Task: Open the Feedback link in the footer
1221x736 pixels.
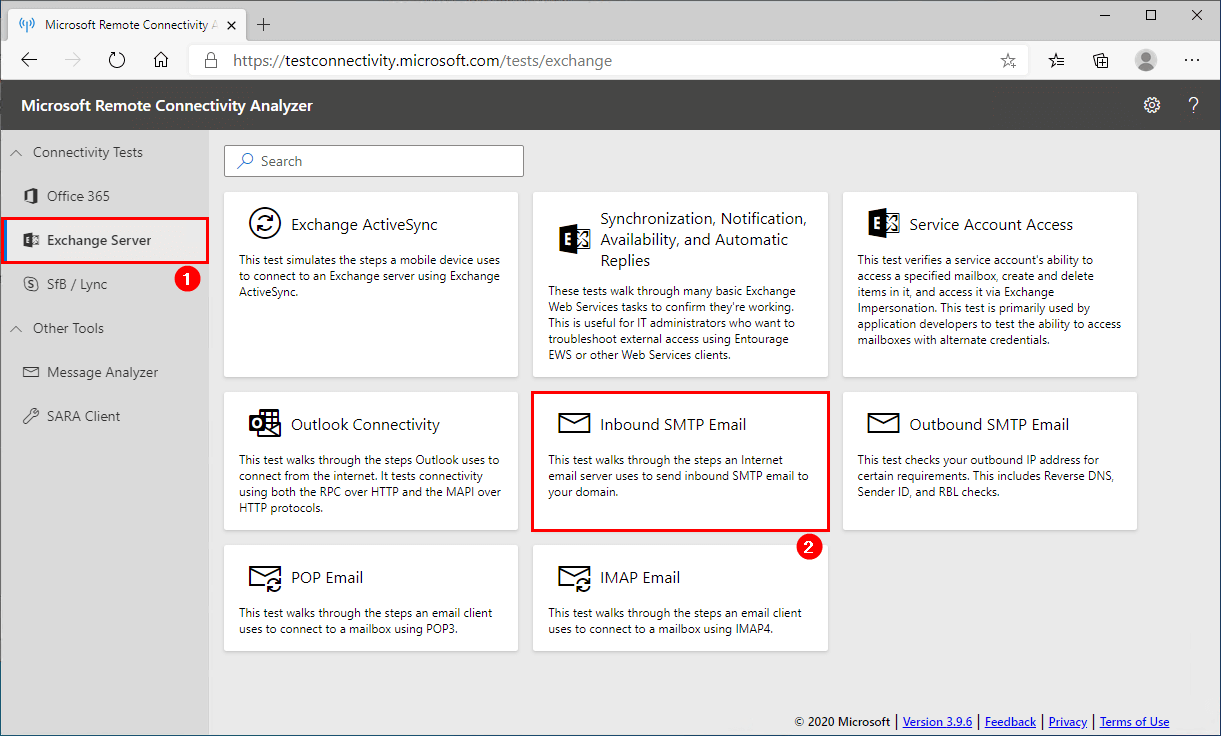Action: pos(1010,721)
